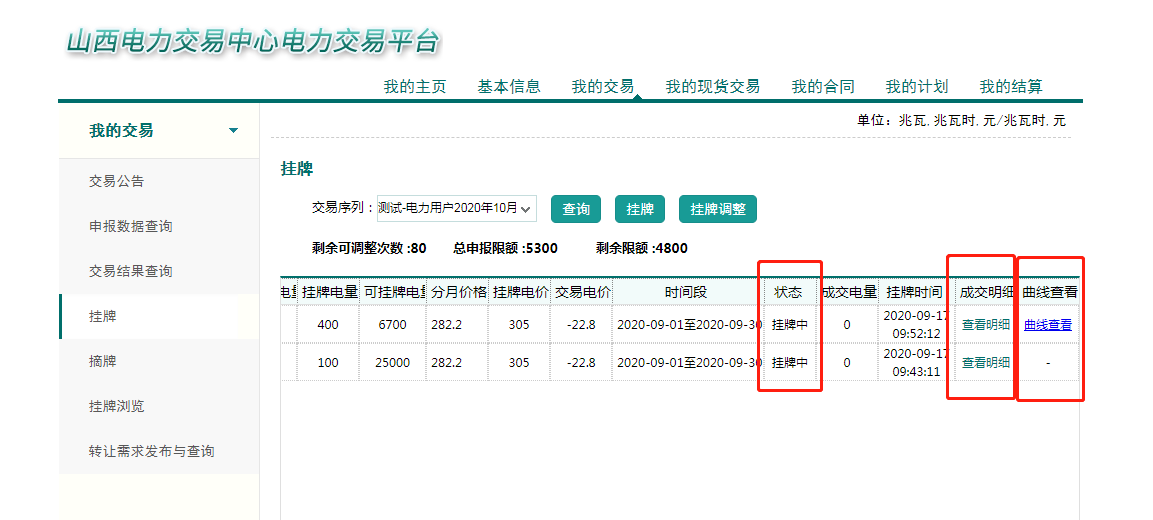Viewport: 1153px width, 520px height.
Task: Click the 挂牌 green button
Action: click(640, 209)
